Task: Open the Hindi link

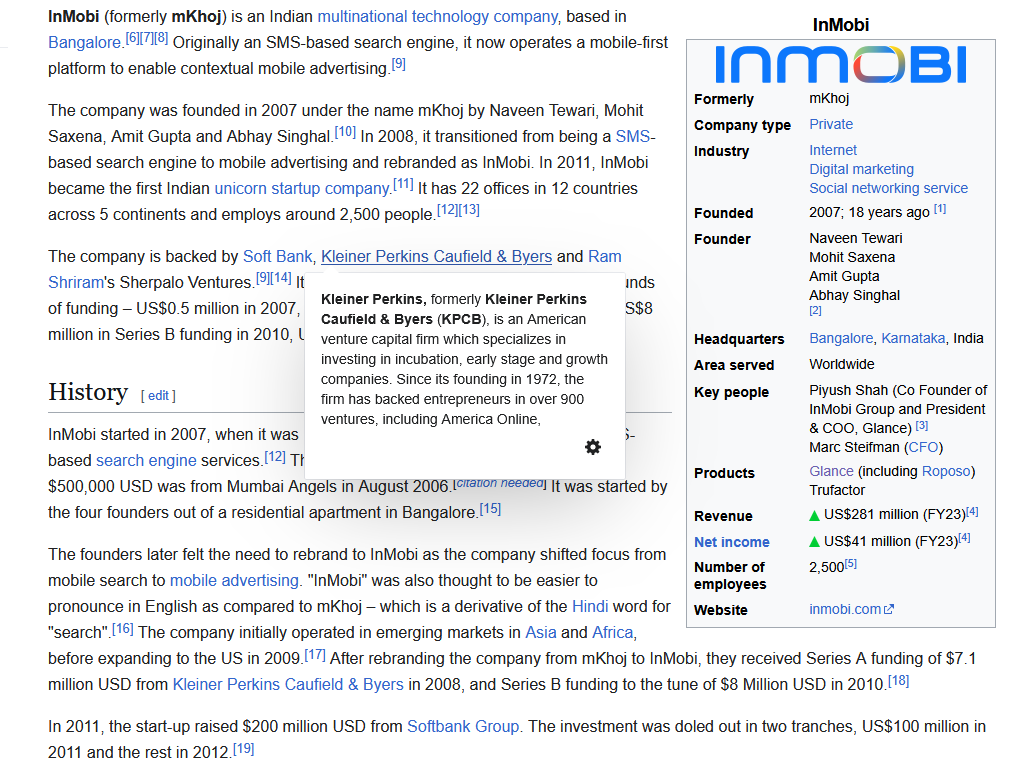Action: point(590,606)
